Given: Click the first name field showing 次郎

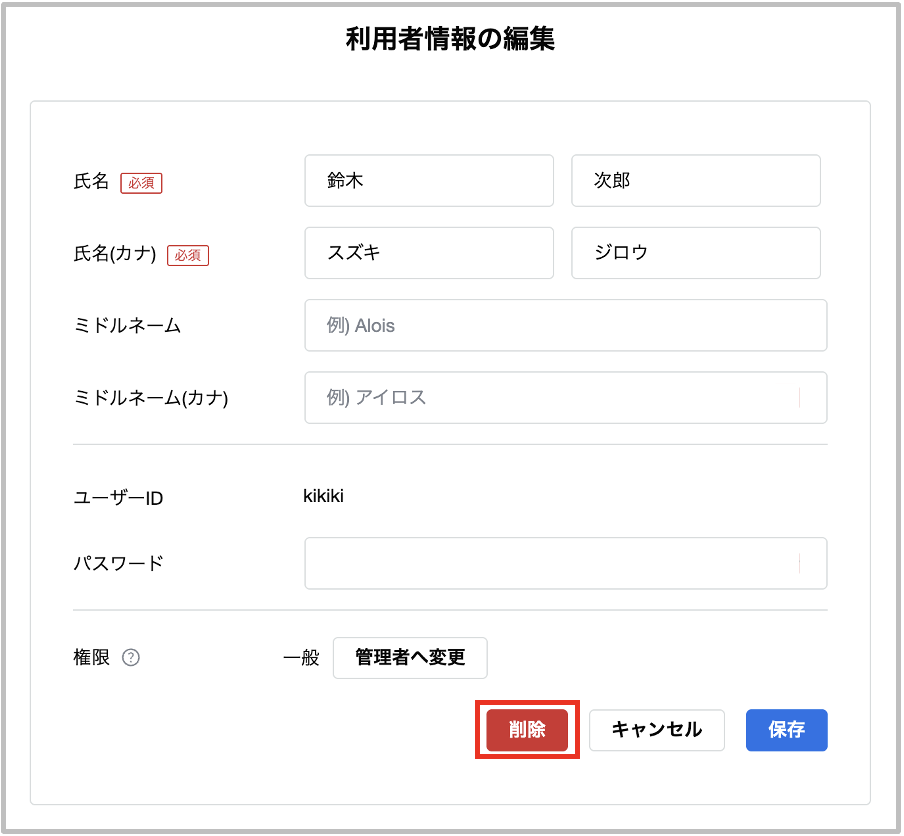Looking at the screenshot, I should [x=695, y=180].
